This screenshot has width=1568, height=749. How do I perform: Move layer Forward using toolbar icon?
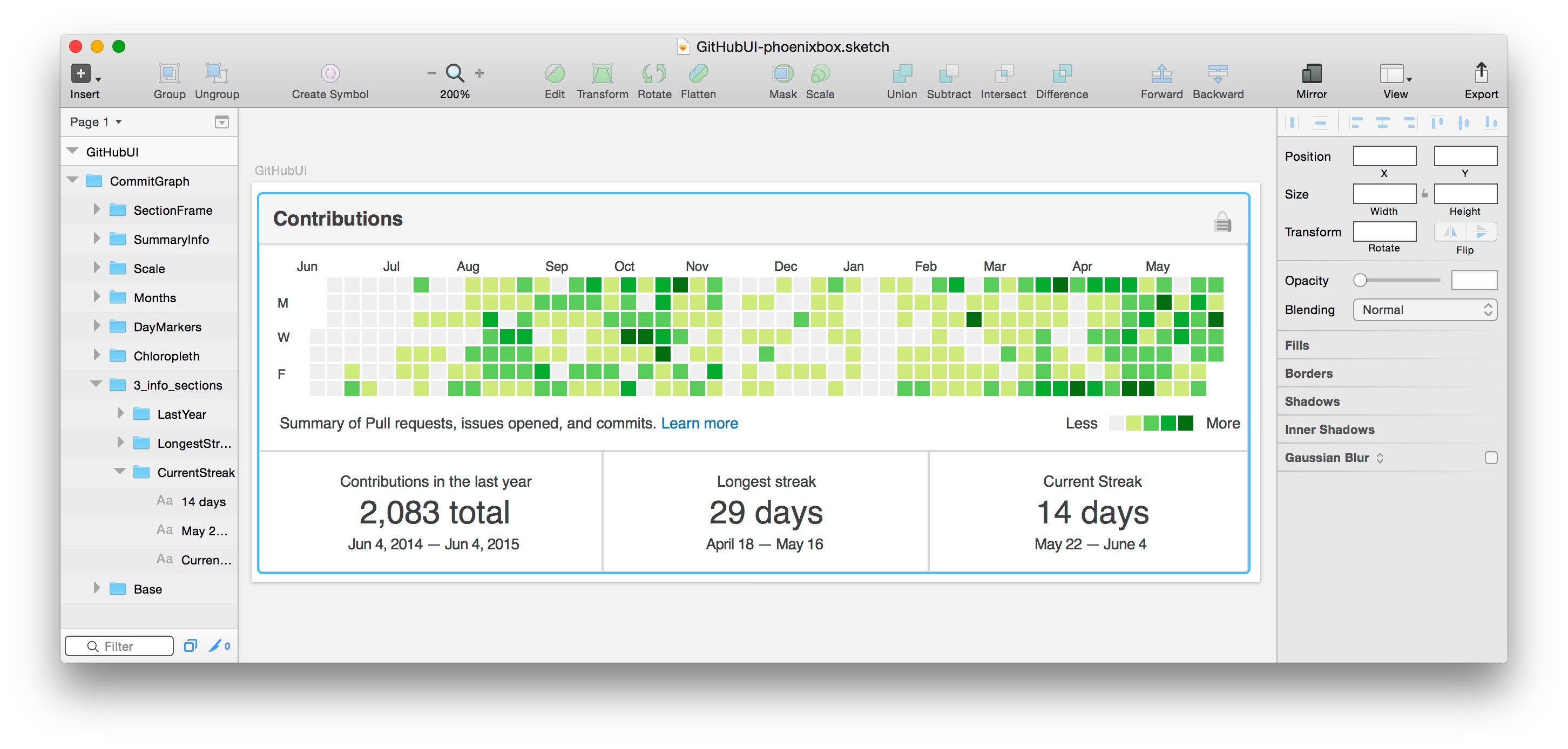click(x=1161, y=73)
